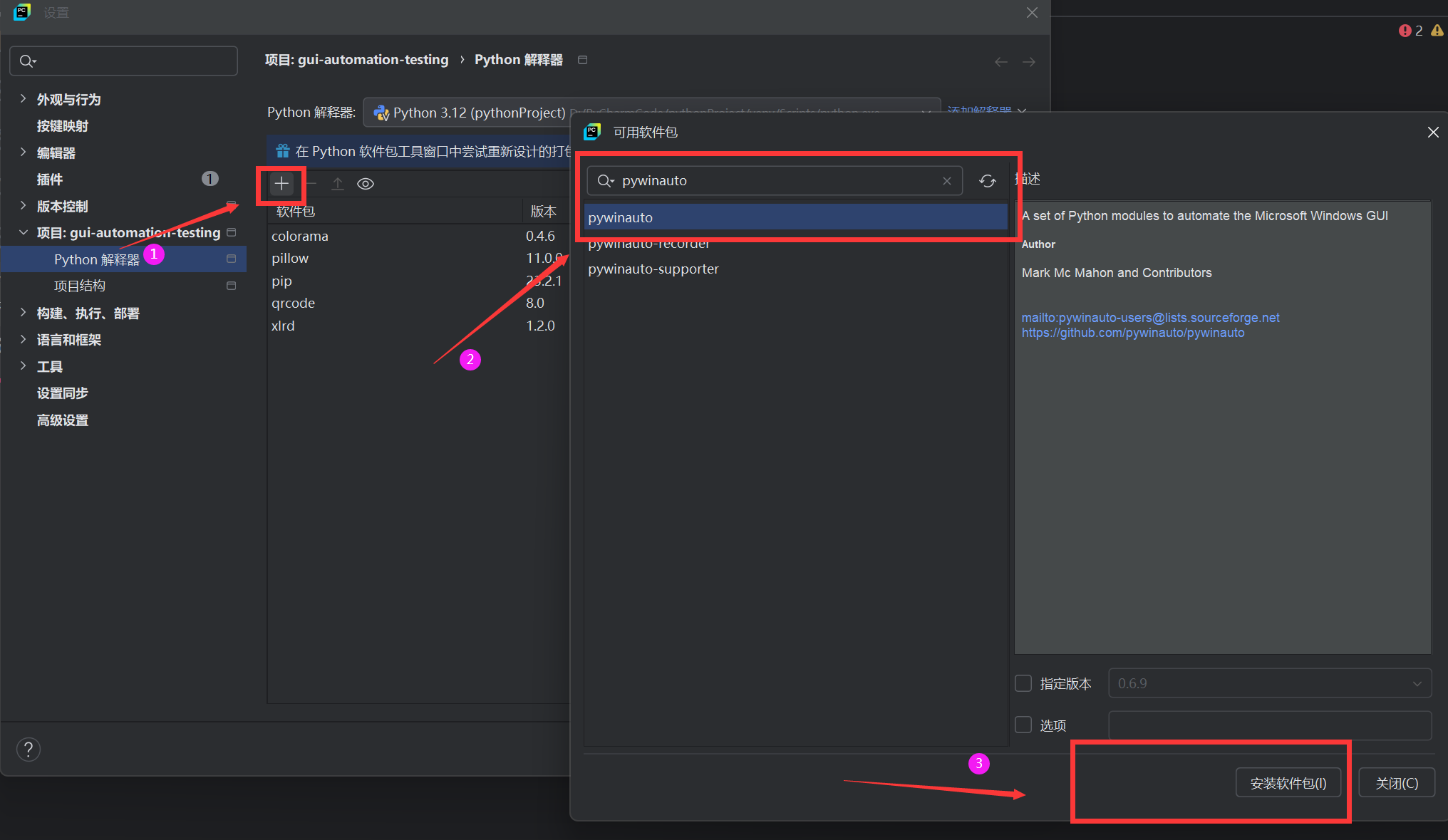Close the 可用软件包 dialog

[x=1433, y=133]
